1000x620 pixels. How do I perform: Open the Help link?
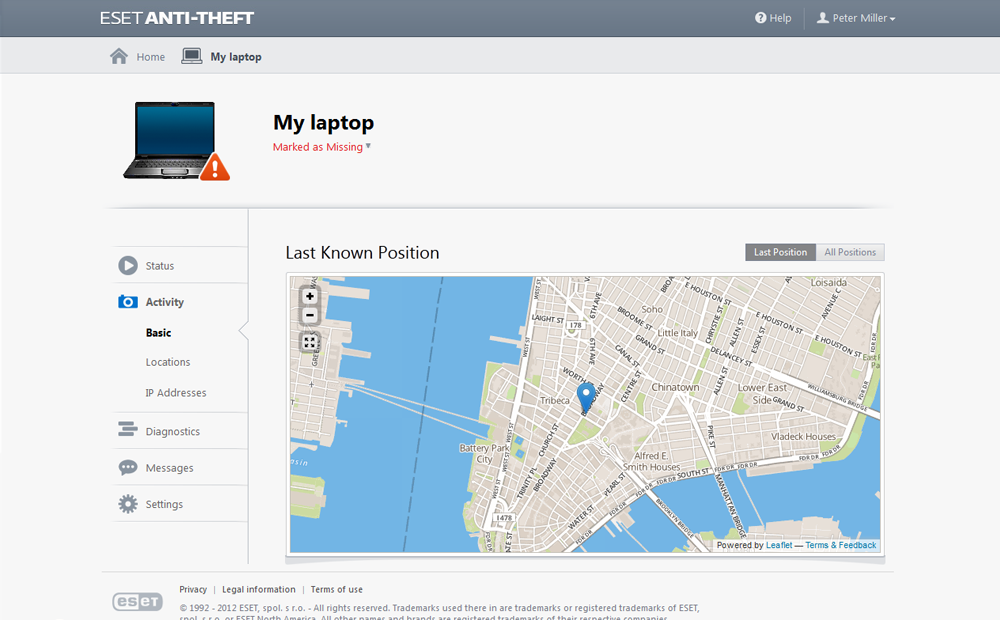tap(780, 18)
